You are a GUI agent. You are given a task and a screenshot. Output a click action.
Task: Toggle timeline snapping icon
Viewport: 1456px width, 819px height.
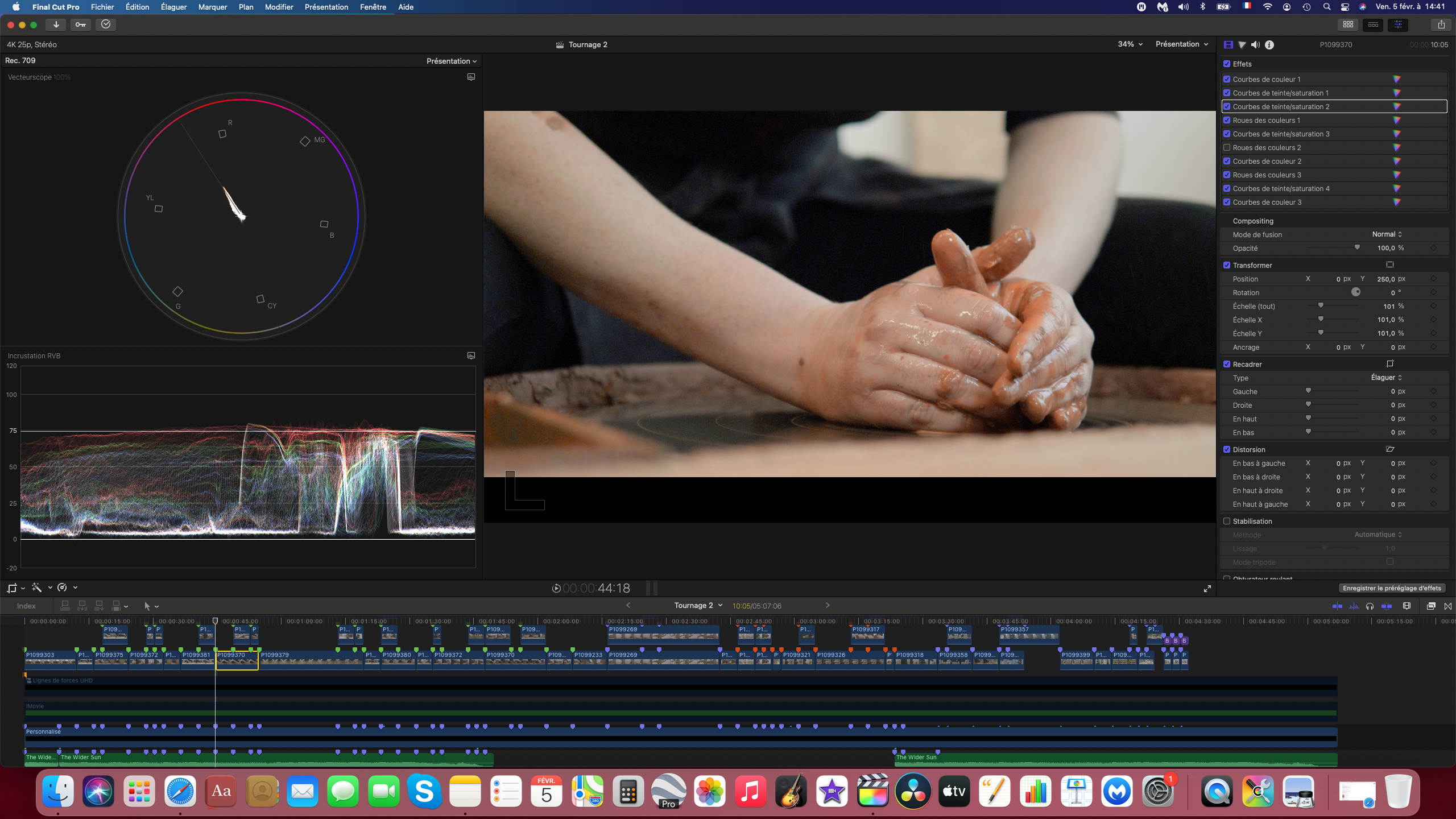pos(1387,606)
